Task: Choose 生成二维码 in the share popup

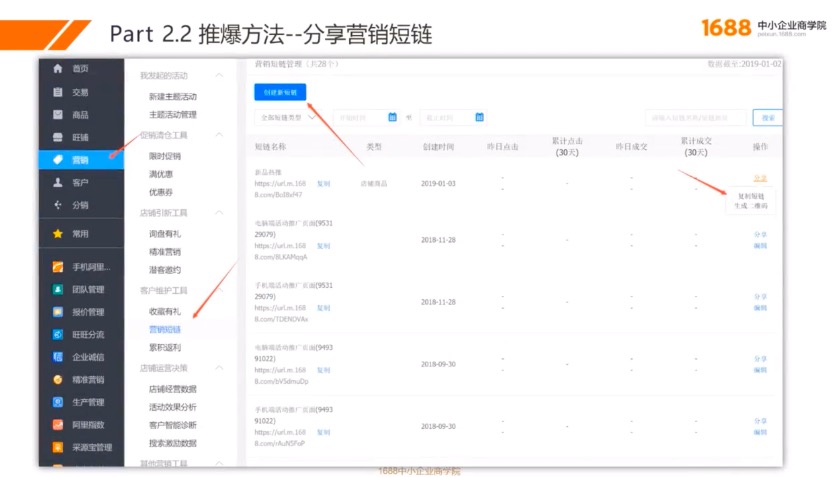Action: 751,206
